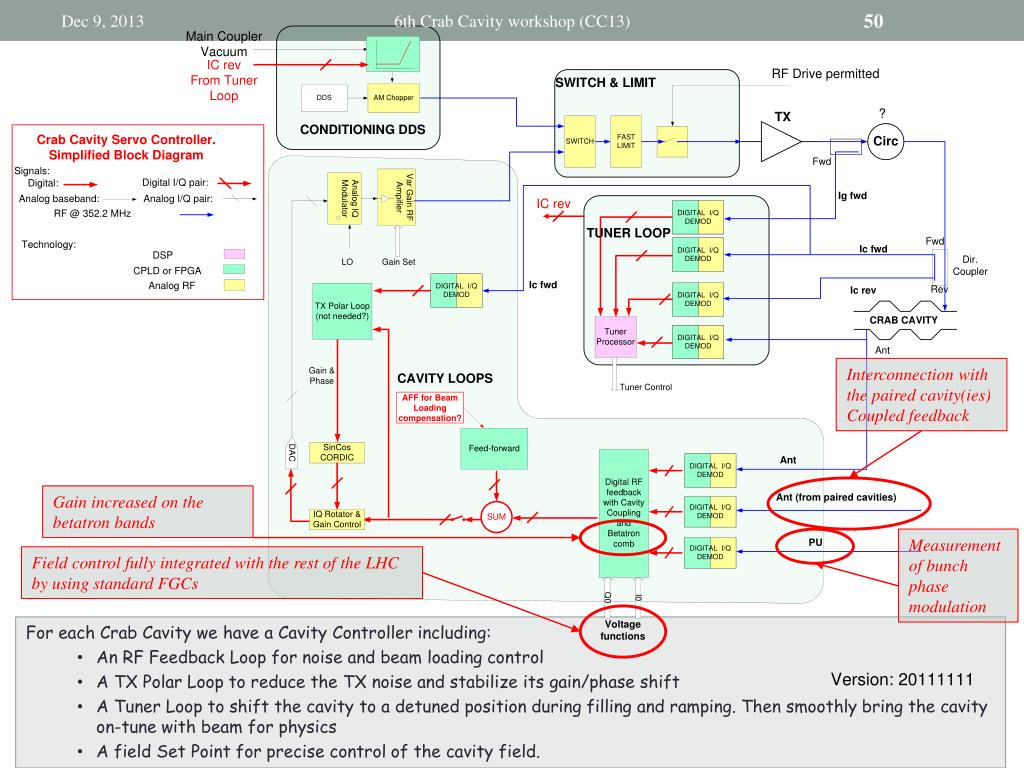Click the FAST LIMIT block
The height and width of the screenshot is (768, 1024).
(x=626, y=141)
